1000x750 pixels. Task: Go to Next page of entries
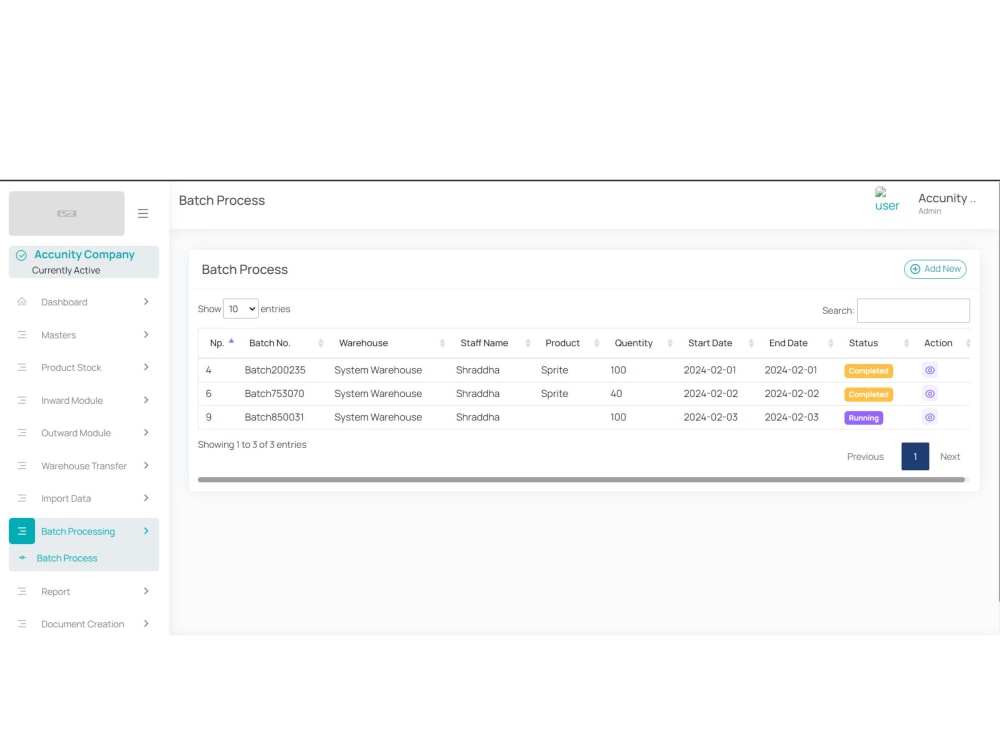(x=949, y=456)
